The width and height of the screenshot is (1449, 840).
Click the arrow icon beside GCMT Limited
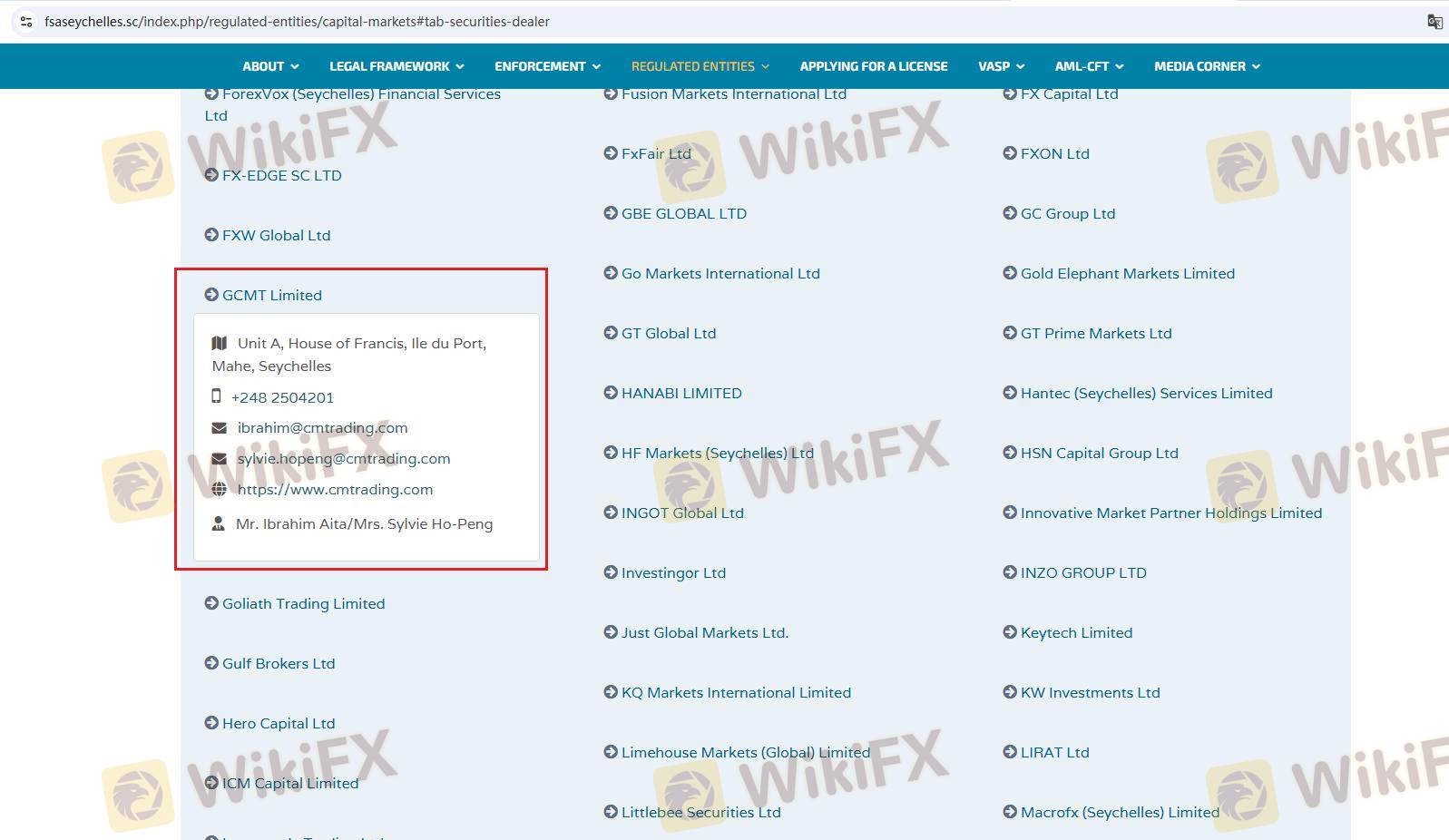tap(211, 295)
